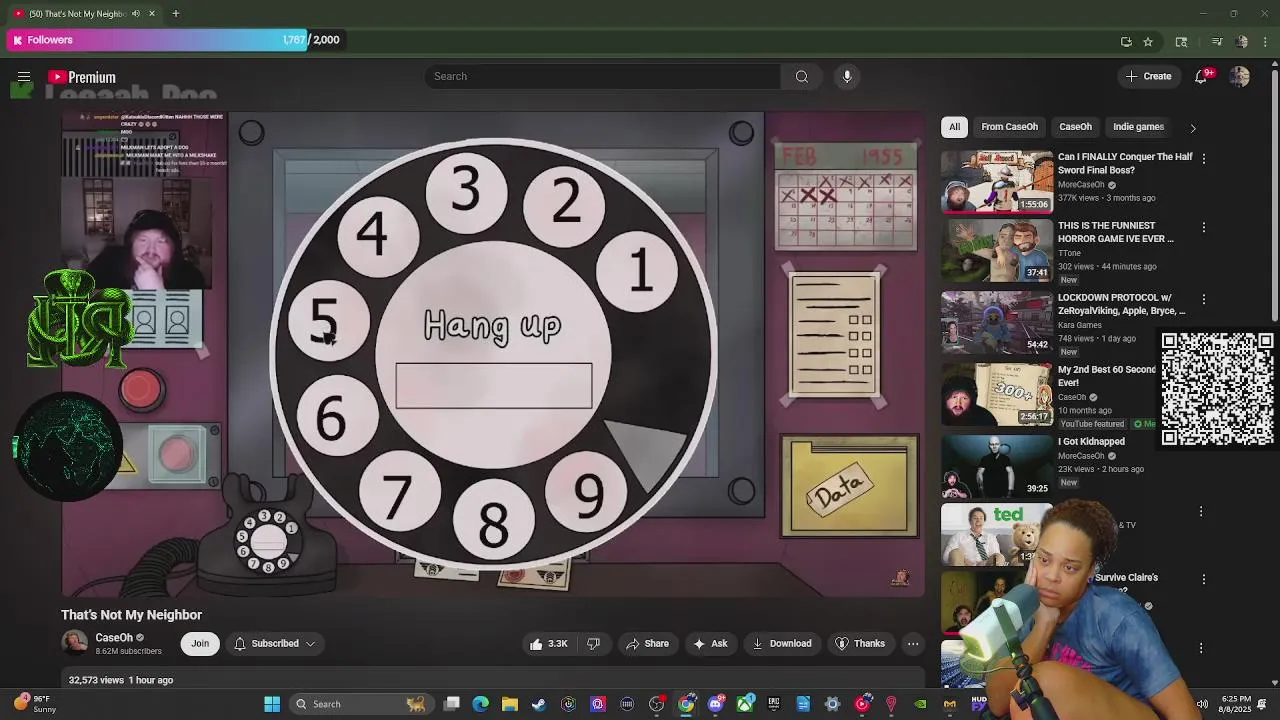Click the video player area

pos(493,354)
